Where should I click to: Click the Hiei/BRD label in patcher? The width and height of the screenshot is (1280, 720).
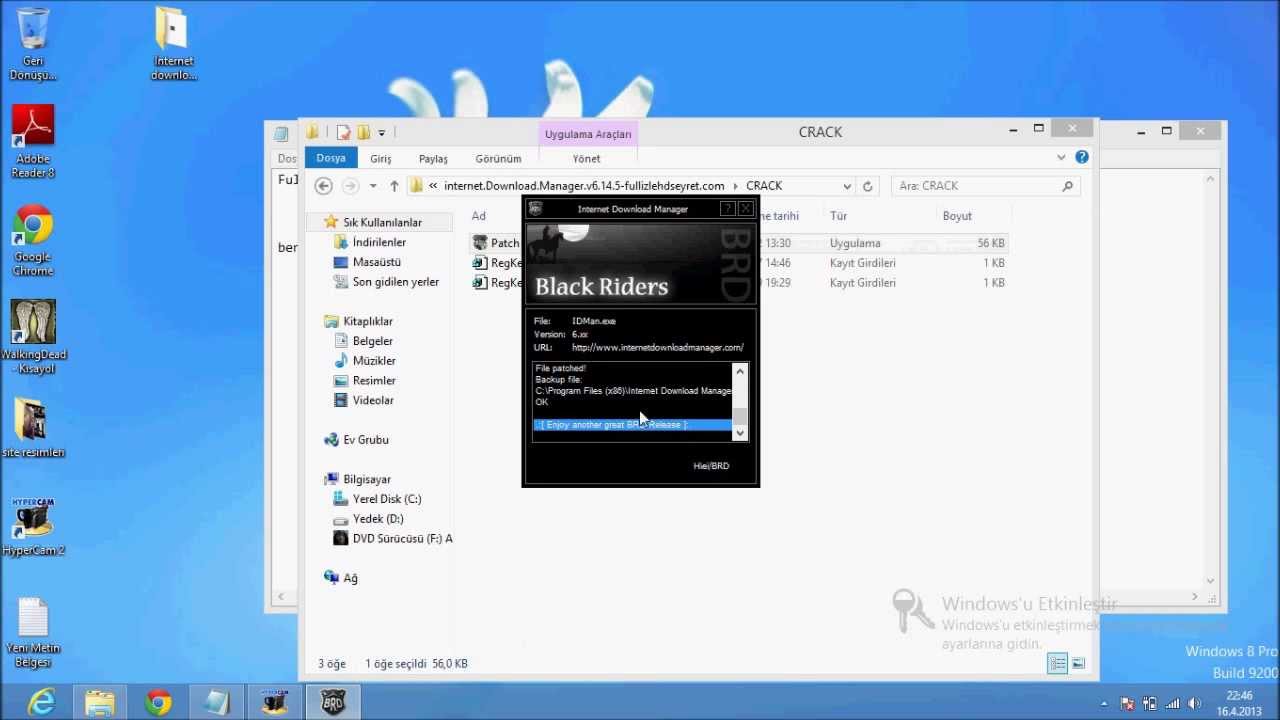pyautogui.click(x=711, y=466)
